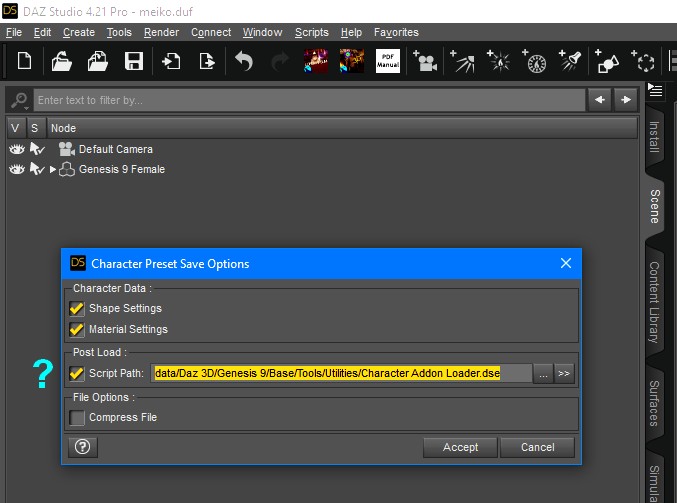
Task: Click the filter text field in Scene pane
Action: click(x=309, y=100)
